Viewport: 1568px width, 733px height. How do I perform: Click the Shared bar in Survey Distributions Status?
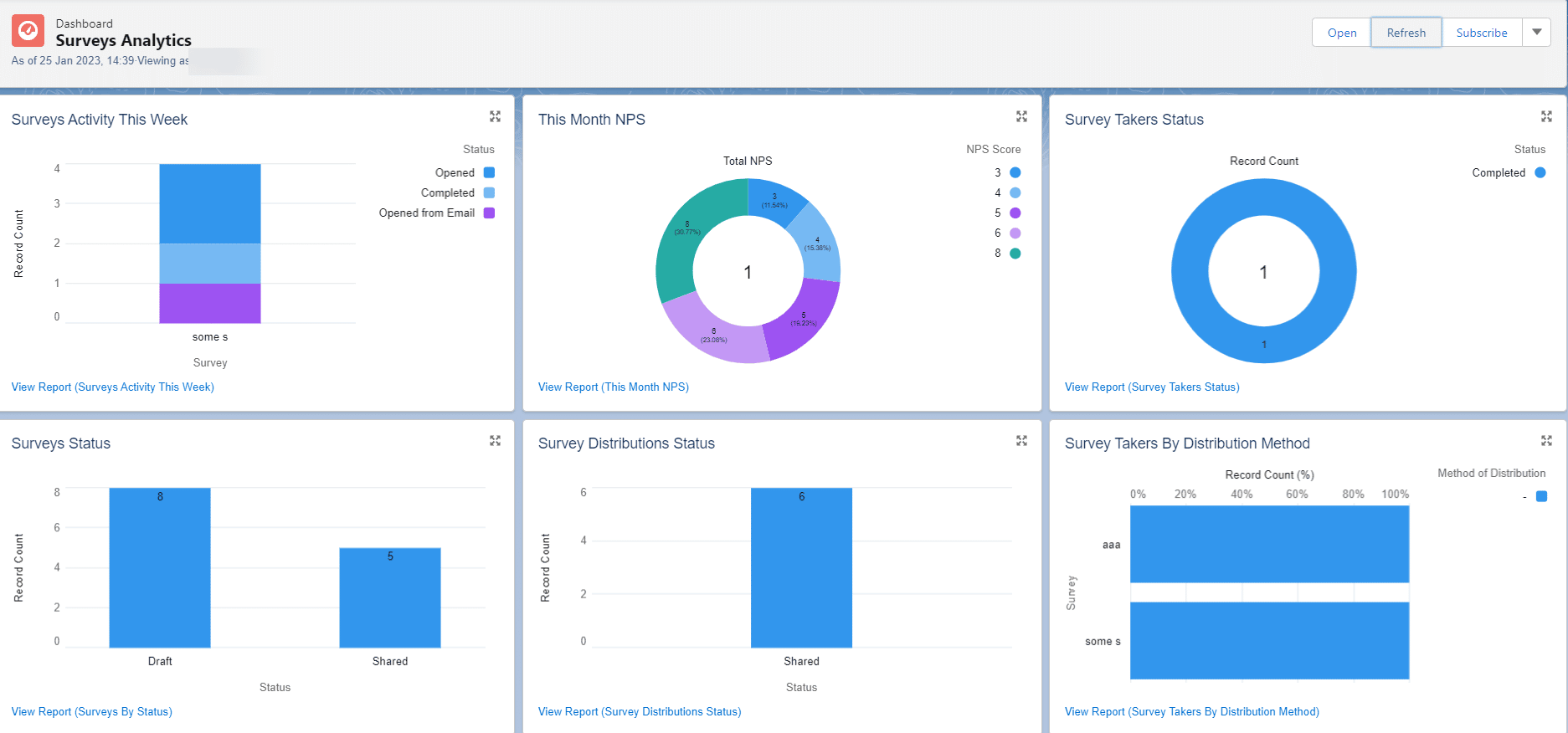801,567
